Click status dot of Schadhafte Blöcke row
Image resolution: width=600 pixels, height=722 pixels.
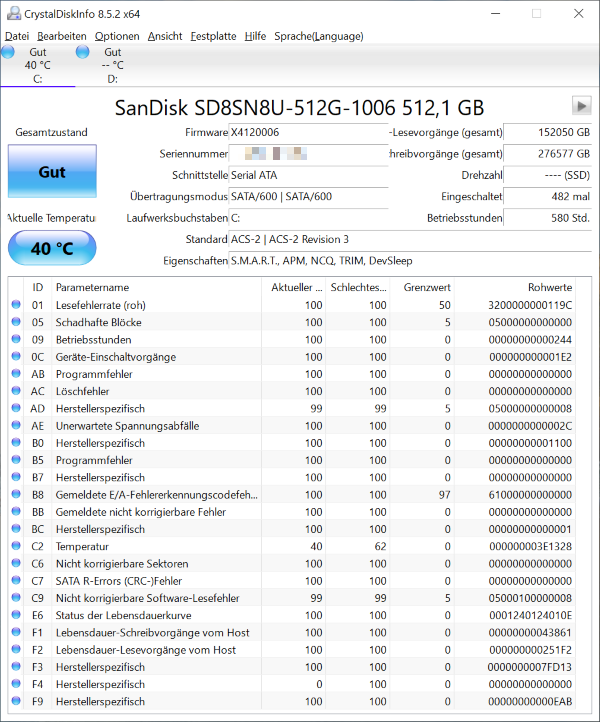click(16, 322)
